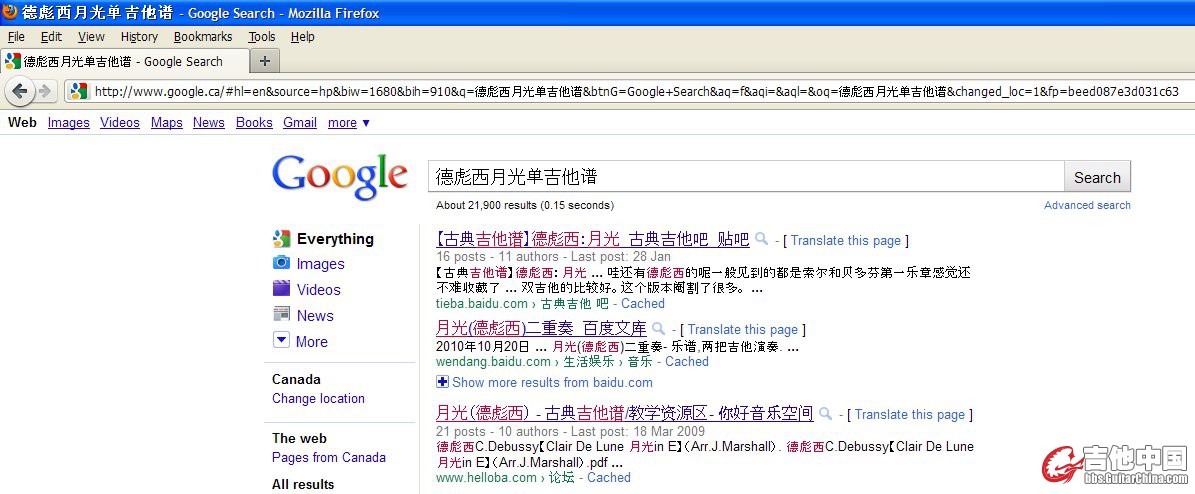Click 'About 21,900 results' stats text
1195x494 pixels.
(x=524, y=205)
